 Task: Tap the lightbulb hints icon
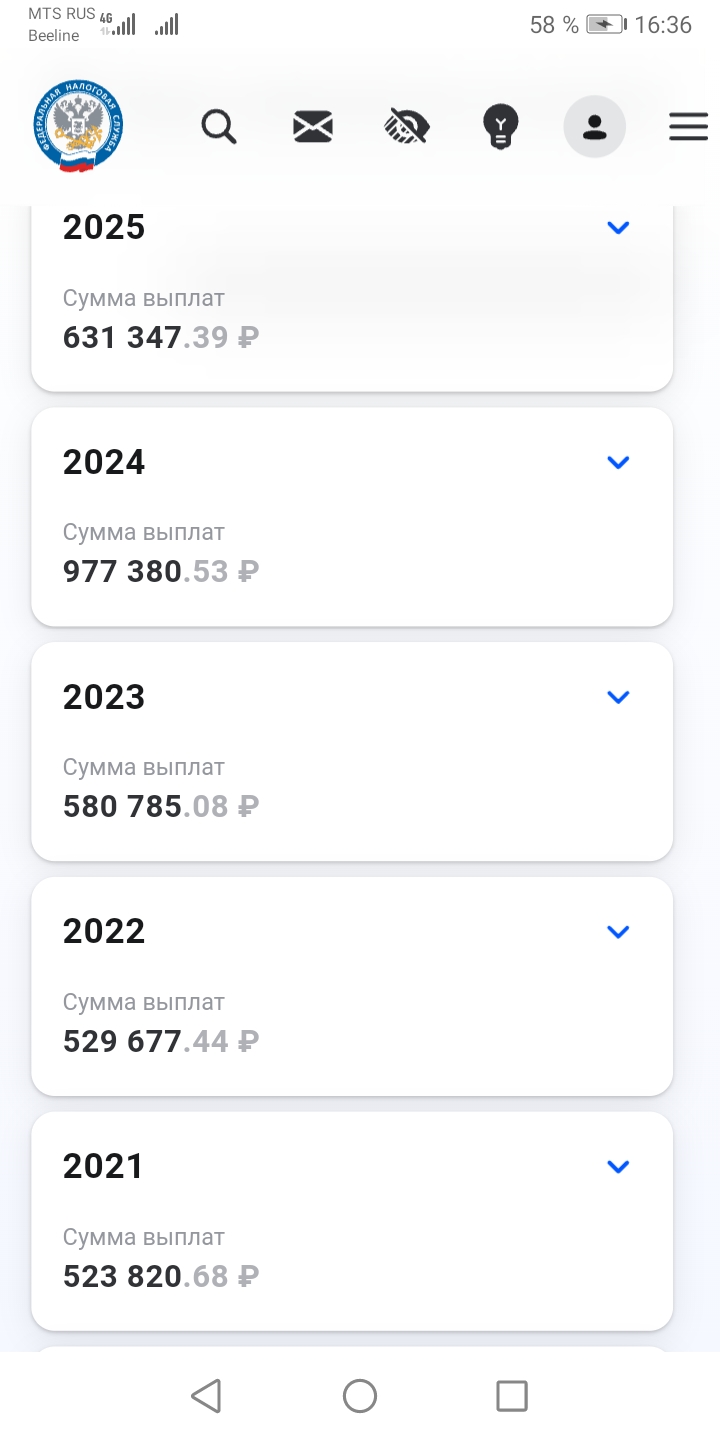pyautogui.click(x=500, y=127)
